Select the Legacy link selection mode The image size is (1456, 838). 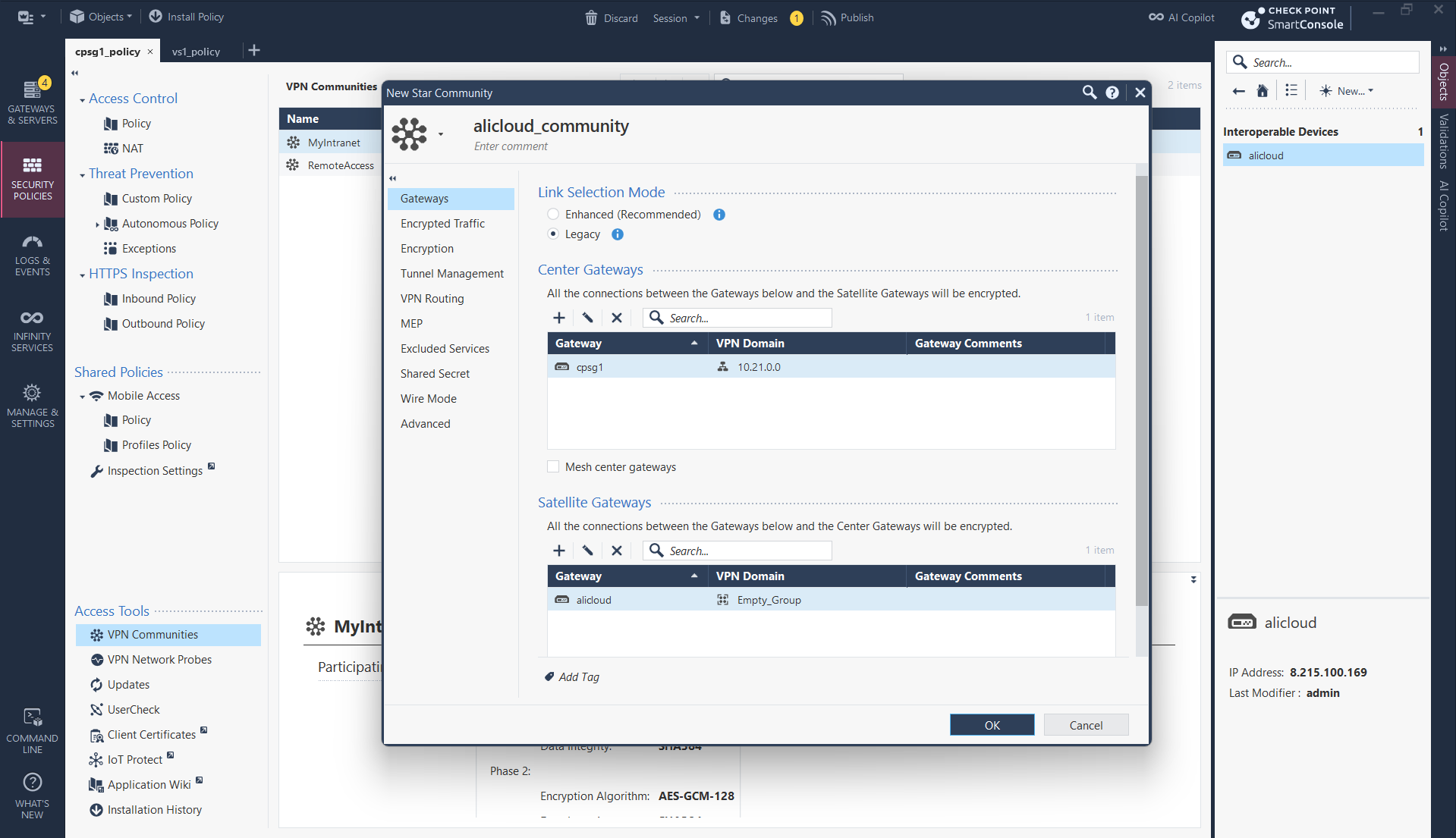point(553,234)
